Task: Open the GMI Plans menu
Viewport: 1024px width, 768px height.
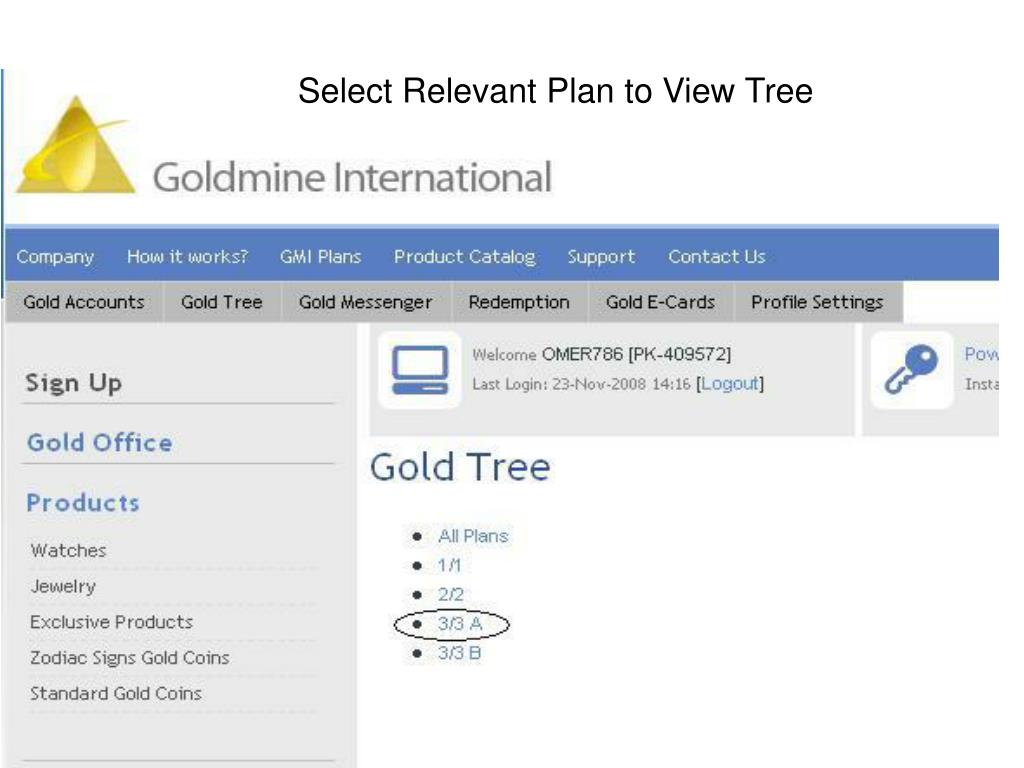Action: pyautogui.click(x=321, y=256)
